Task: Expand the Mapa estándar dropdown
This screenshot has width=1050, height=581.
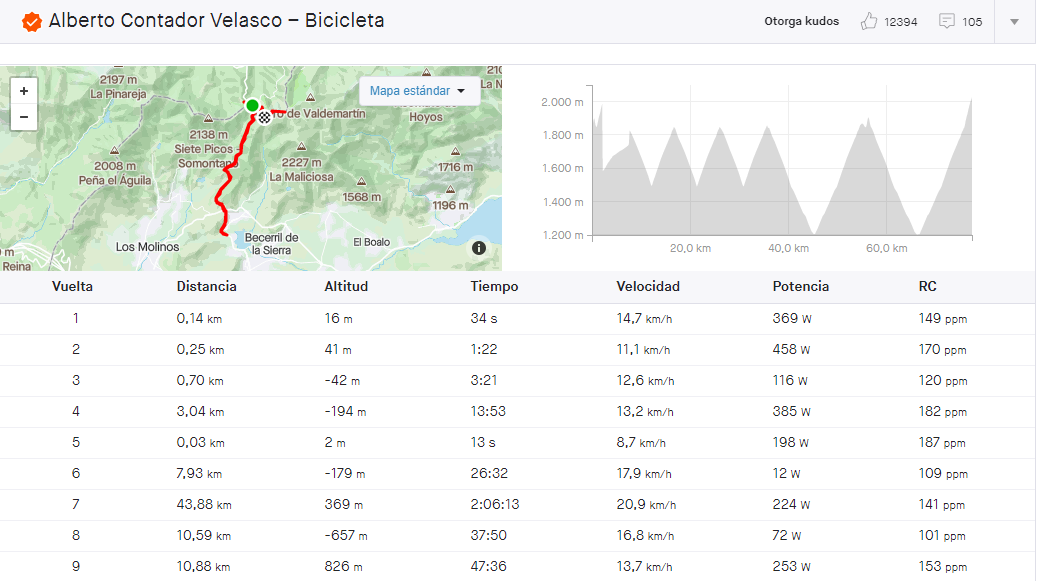Action: tap(419, 91)
